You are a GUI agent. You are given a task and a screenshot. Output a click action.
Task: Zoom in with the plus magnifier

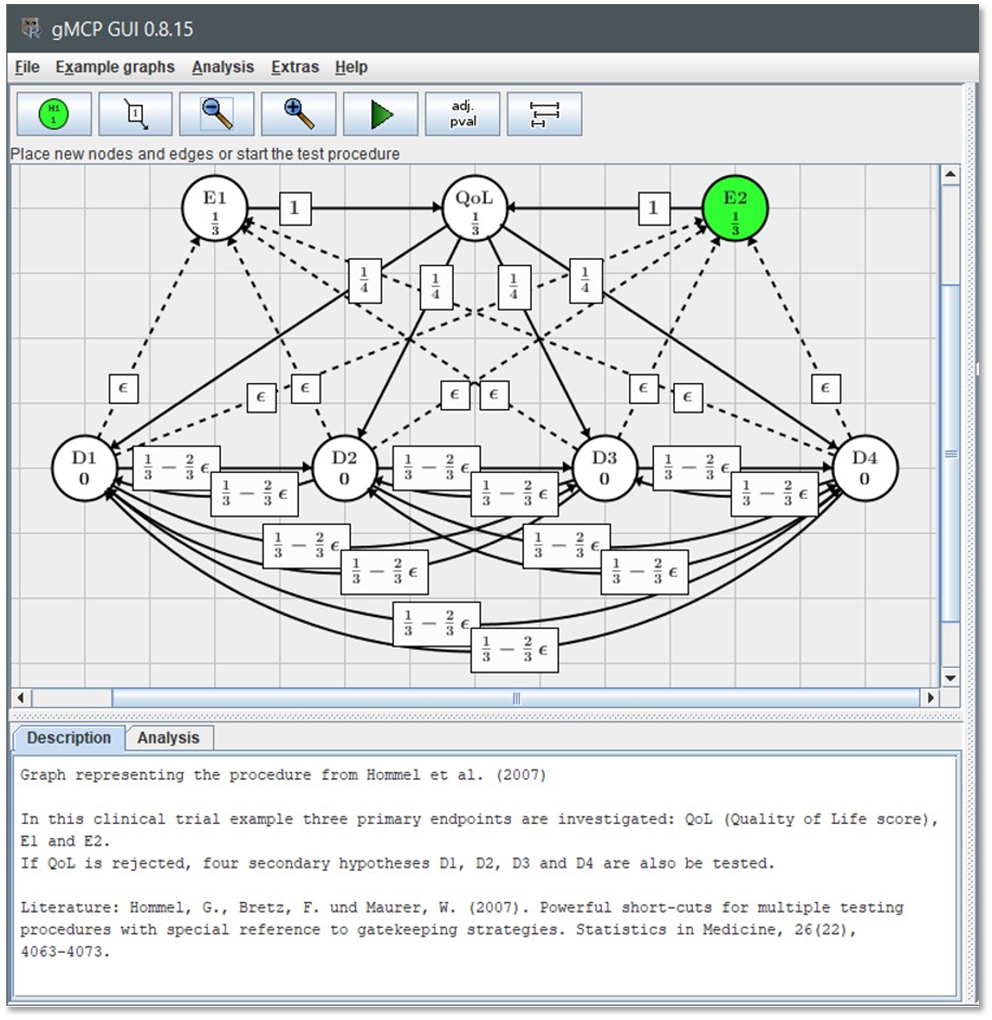pos(299,114)
